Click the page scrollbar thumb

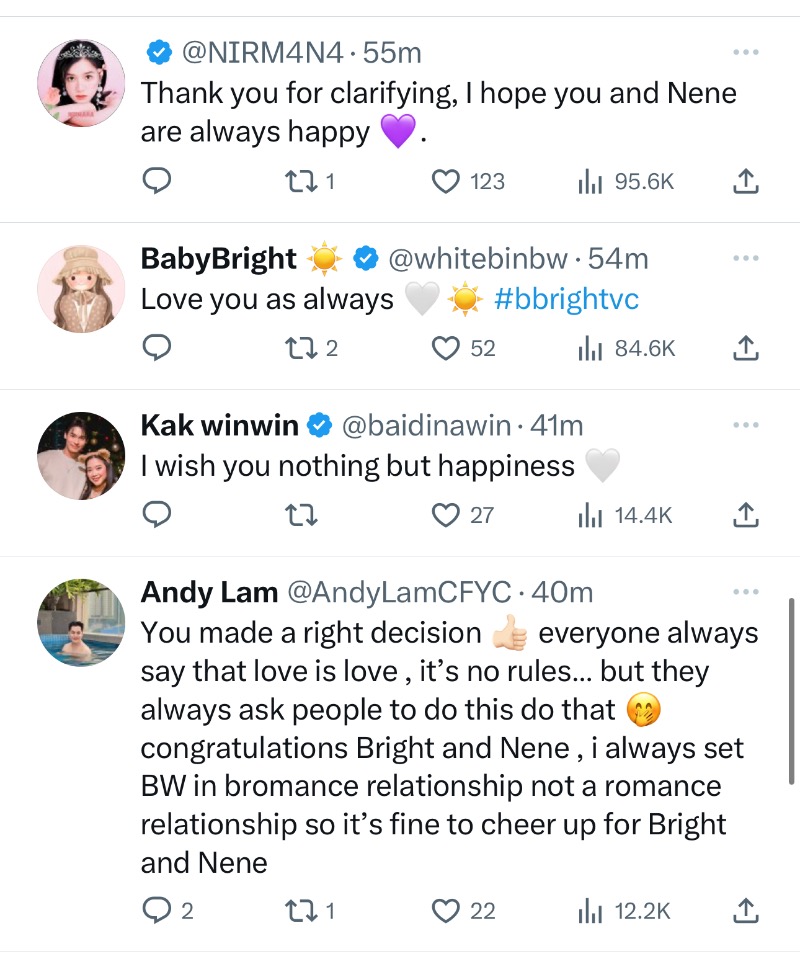tap(793, 690)
